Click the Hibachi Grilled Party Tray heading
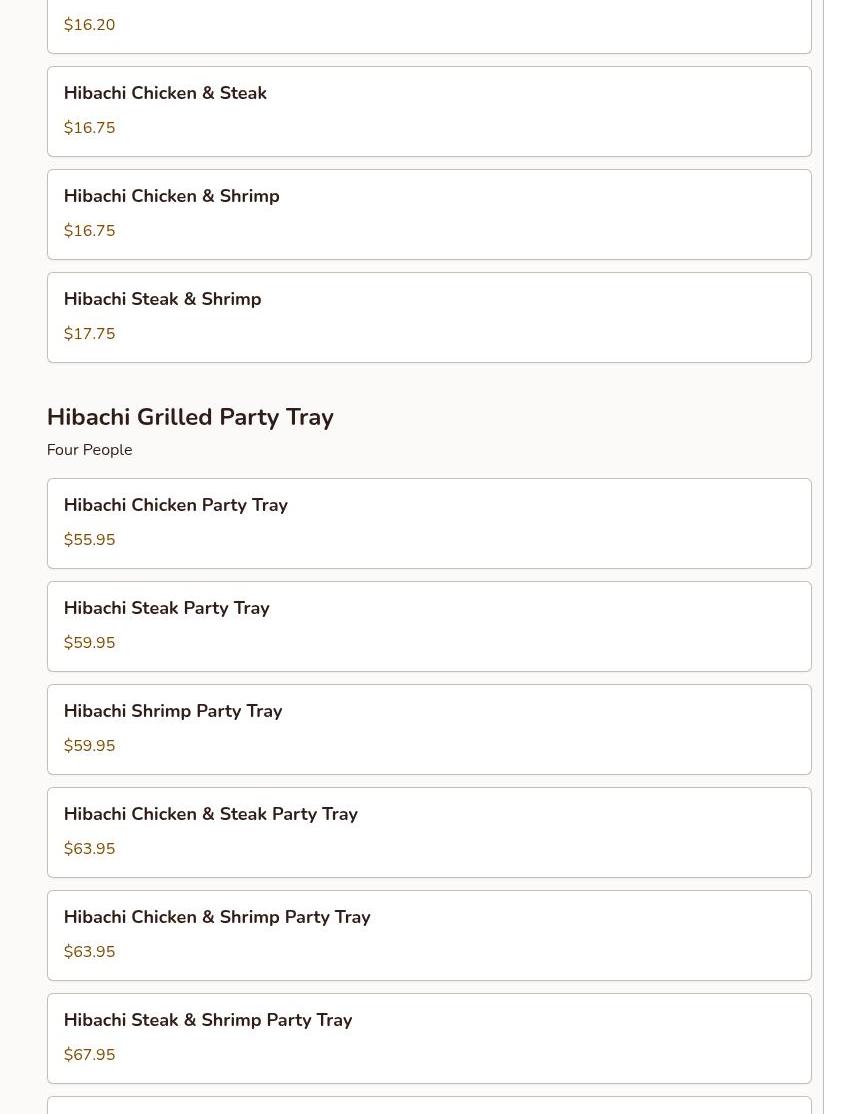This screenshot has height=1114, width=844. pos(190,417)
